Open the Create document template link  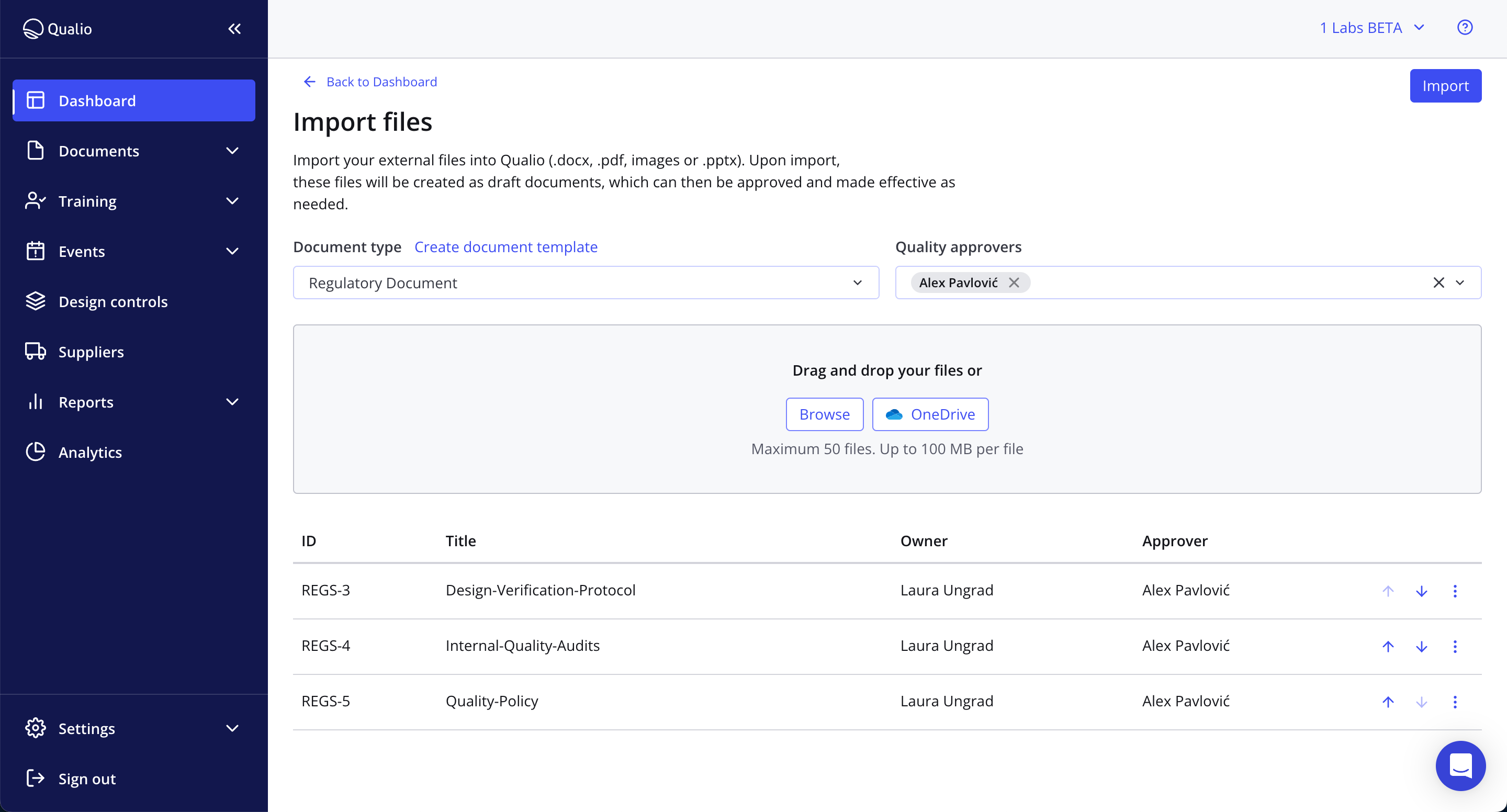(506, 246)
